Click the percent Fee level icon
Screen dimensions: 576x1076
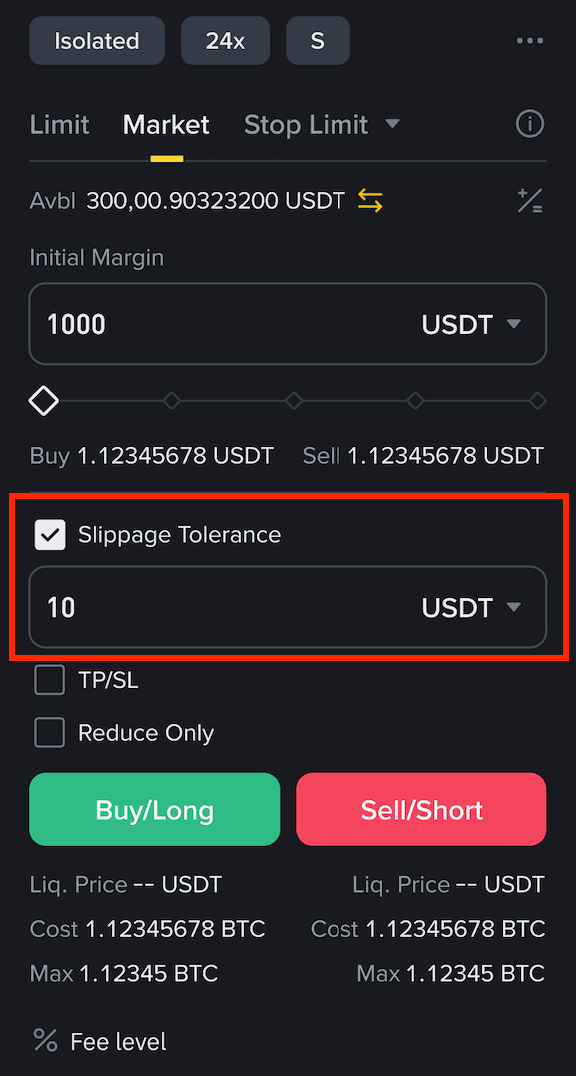point(45,1040)
